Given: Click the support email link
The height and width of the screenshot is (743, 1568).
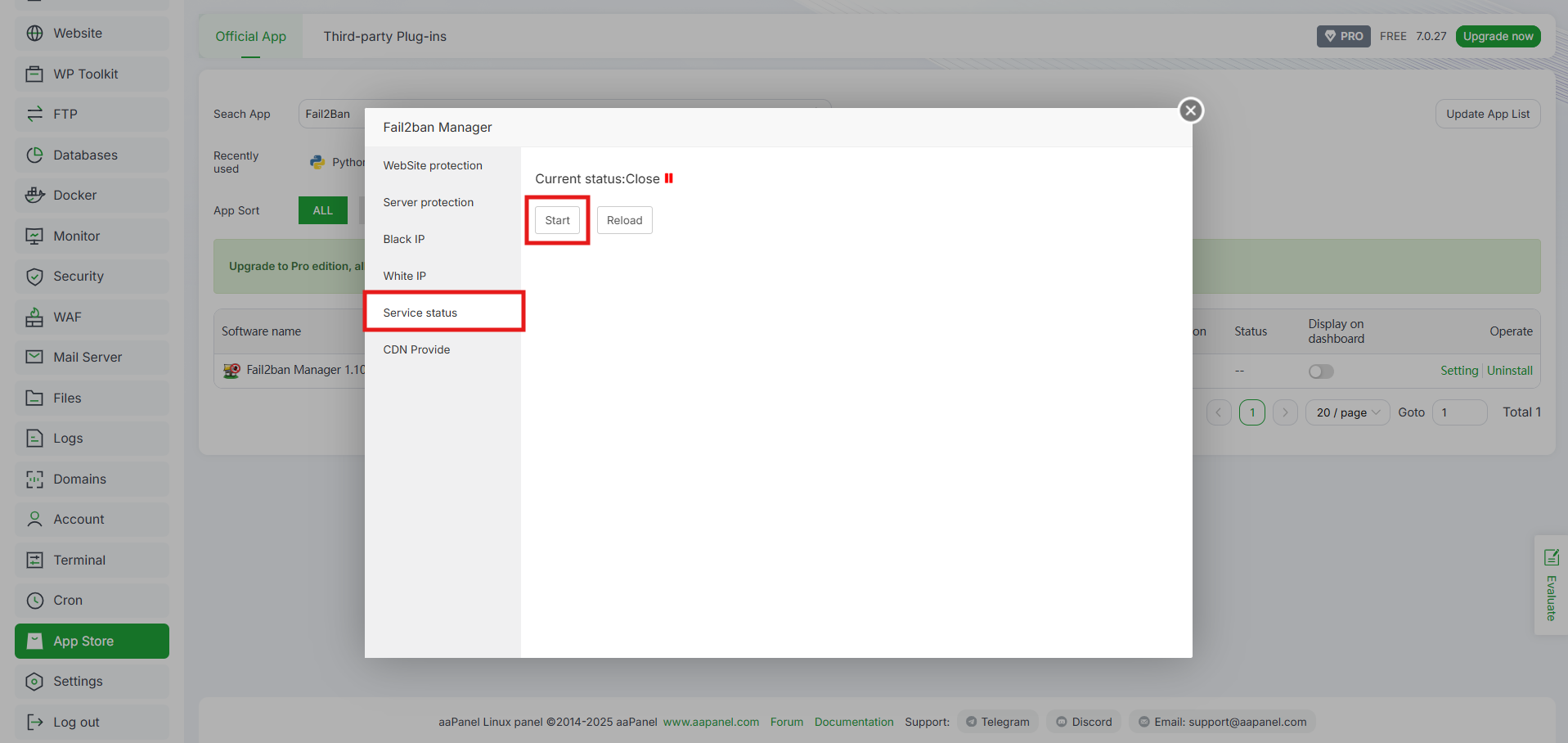Looking at the screenshot, I should point(1223,722).
